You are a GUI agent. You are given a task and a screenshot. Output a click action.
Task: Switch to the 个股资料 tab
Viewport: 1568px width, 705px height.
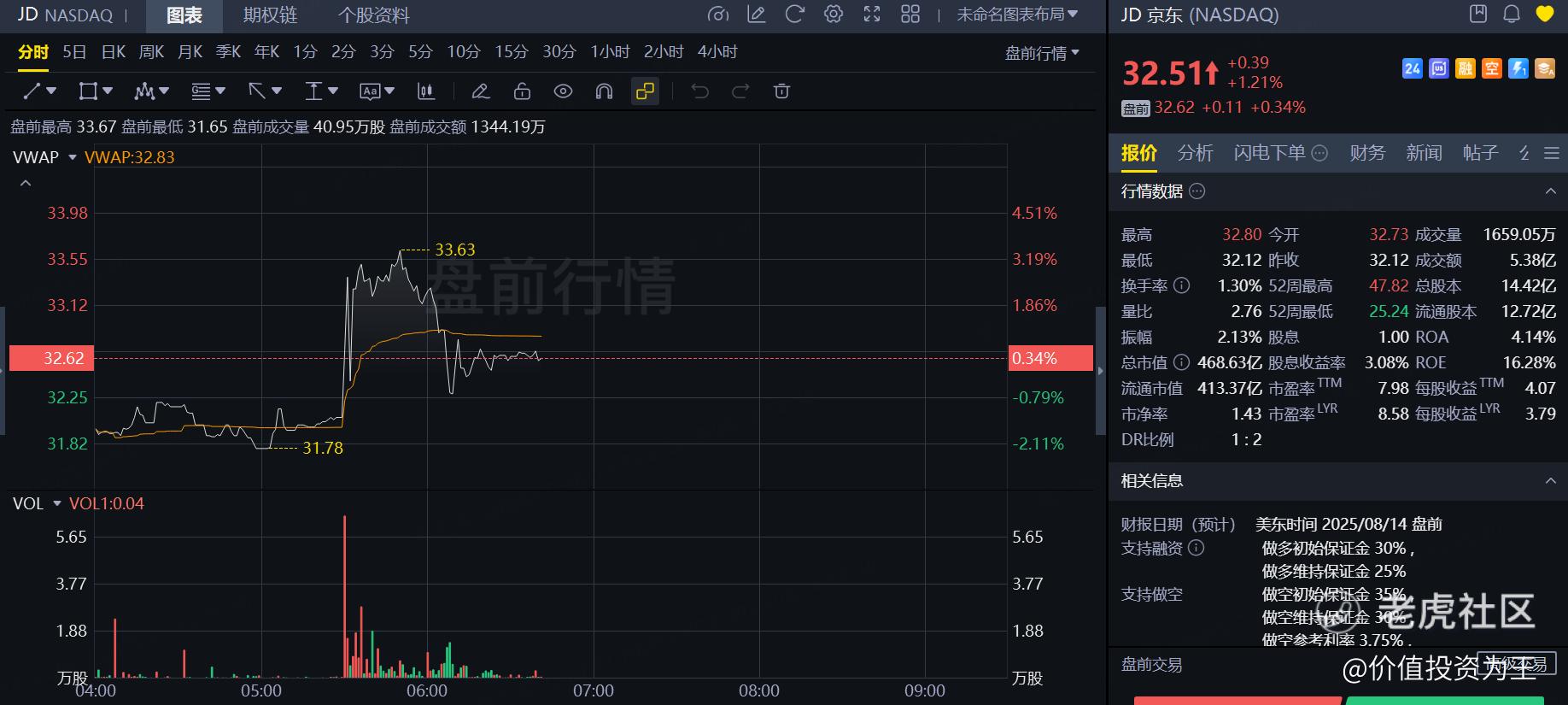point(374,15)
